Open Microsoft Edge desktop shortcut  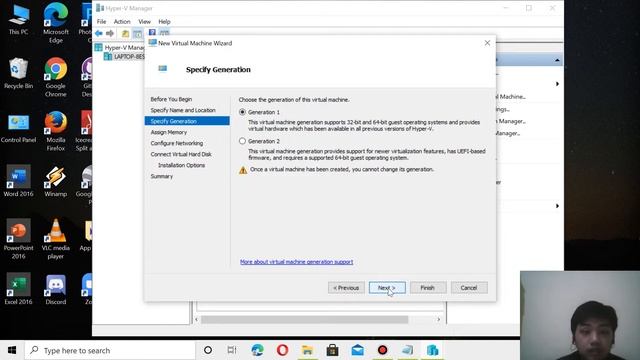click(56, 23)
